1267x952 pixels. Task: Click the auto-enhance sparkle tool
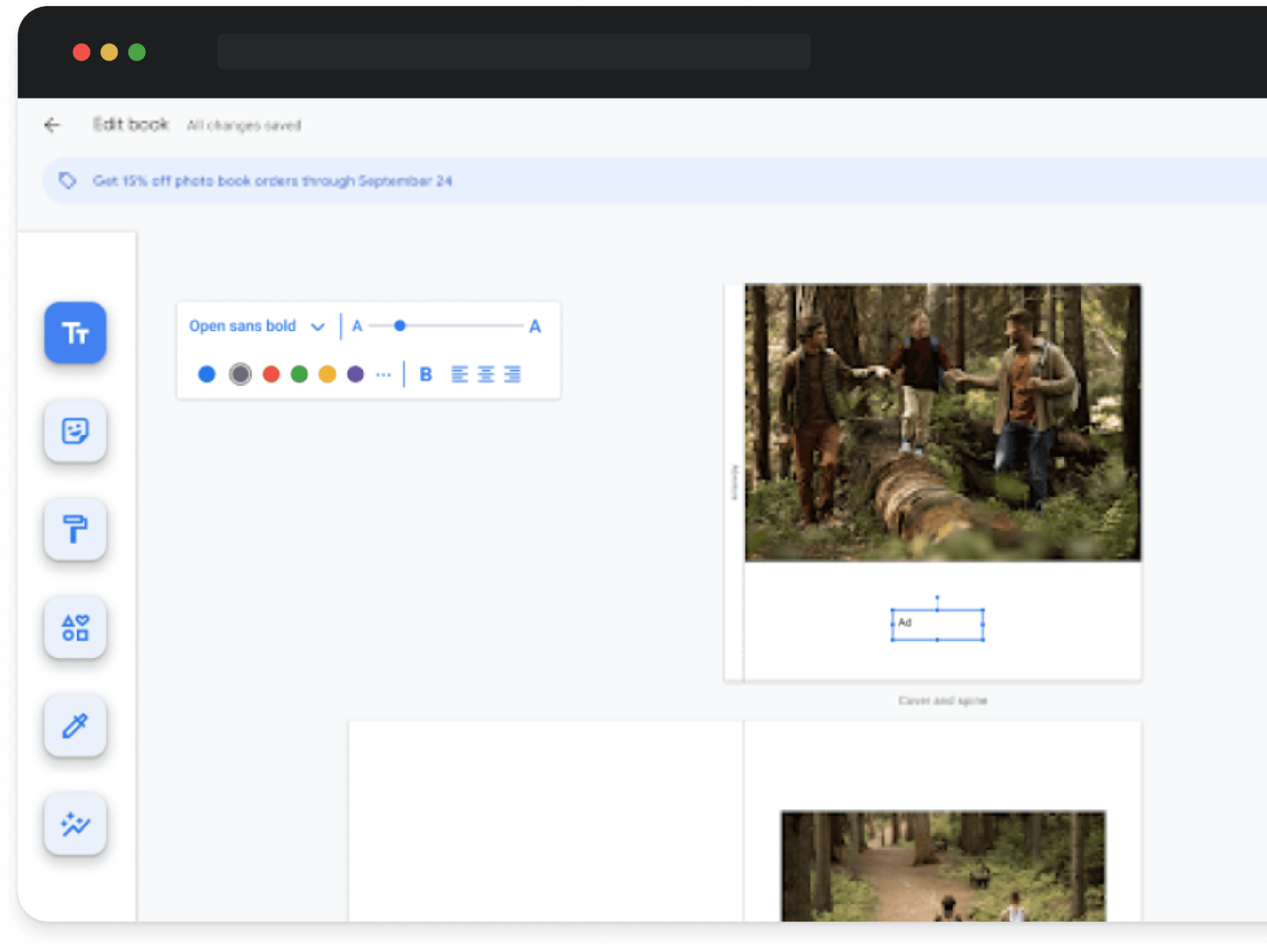point(75,824)
